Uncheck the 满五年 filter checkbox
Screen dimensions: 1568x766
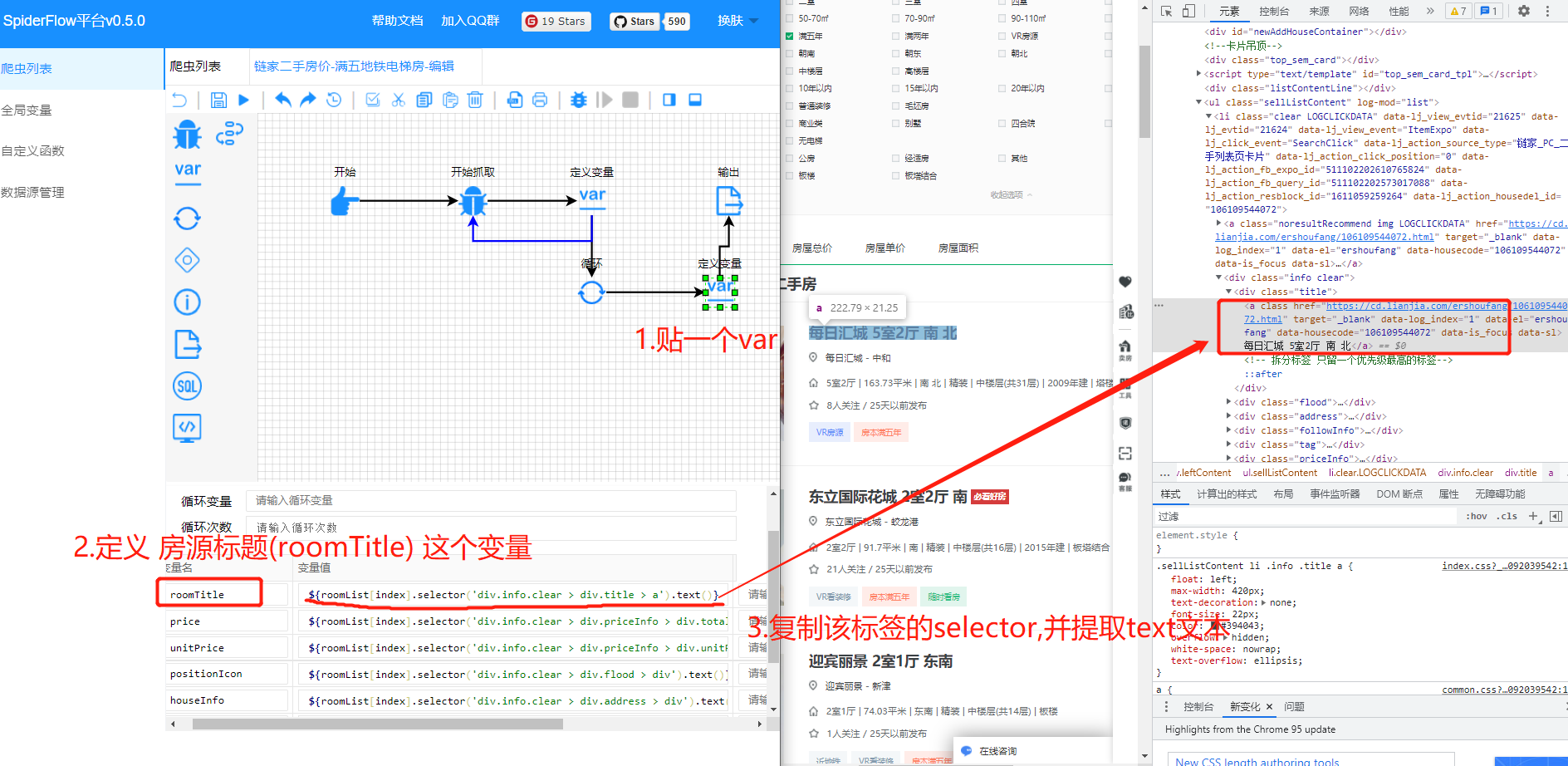pyautogui.click(x=790, y=36)
